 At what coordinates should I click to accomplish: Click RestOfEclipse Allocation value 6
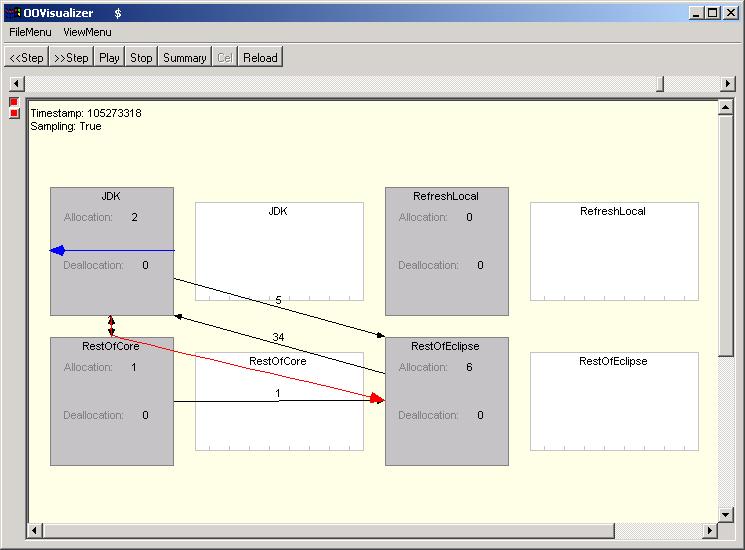469,368
